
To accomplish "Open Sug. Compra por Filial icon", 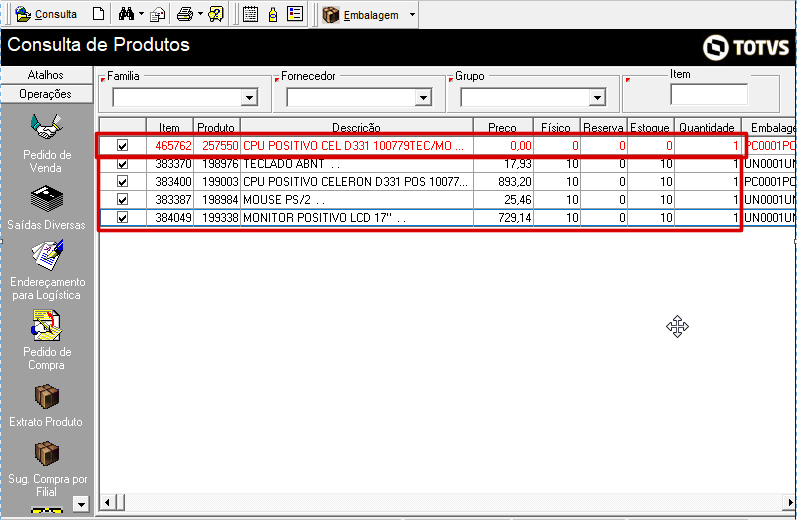I will [x=47, y=453].
